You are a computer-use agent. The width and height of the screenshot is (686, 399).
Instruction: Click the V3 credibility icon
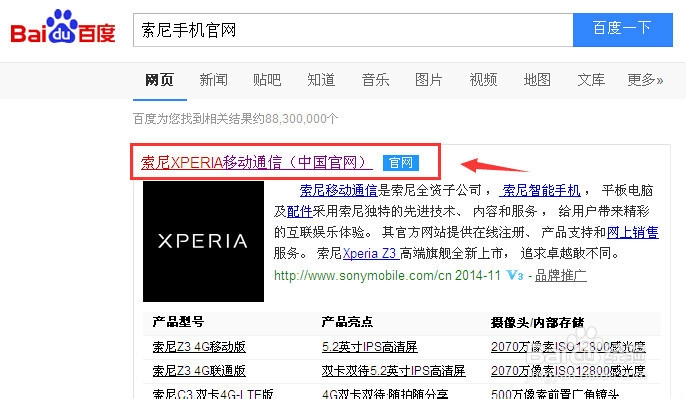click(x=515, y=275)
